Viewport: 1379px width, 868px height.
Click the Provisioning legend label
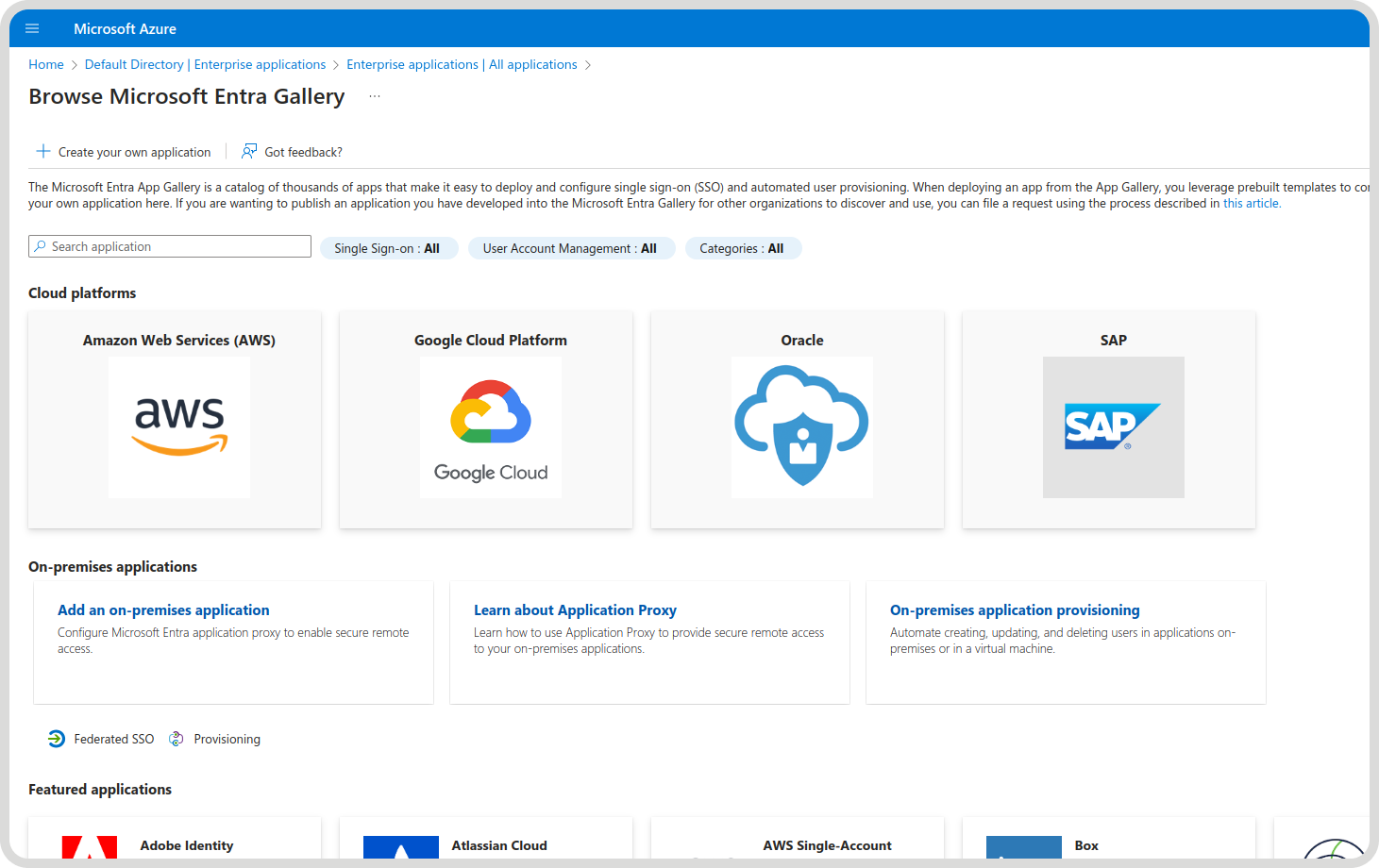227,739
